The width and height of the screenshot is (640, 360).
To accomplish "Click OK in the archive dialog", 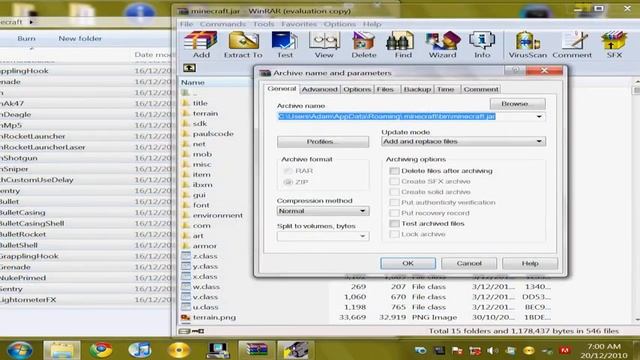I will pos(408,263).
